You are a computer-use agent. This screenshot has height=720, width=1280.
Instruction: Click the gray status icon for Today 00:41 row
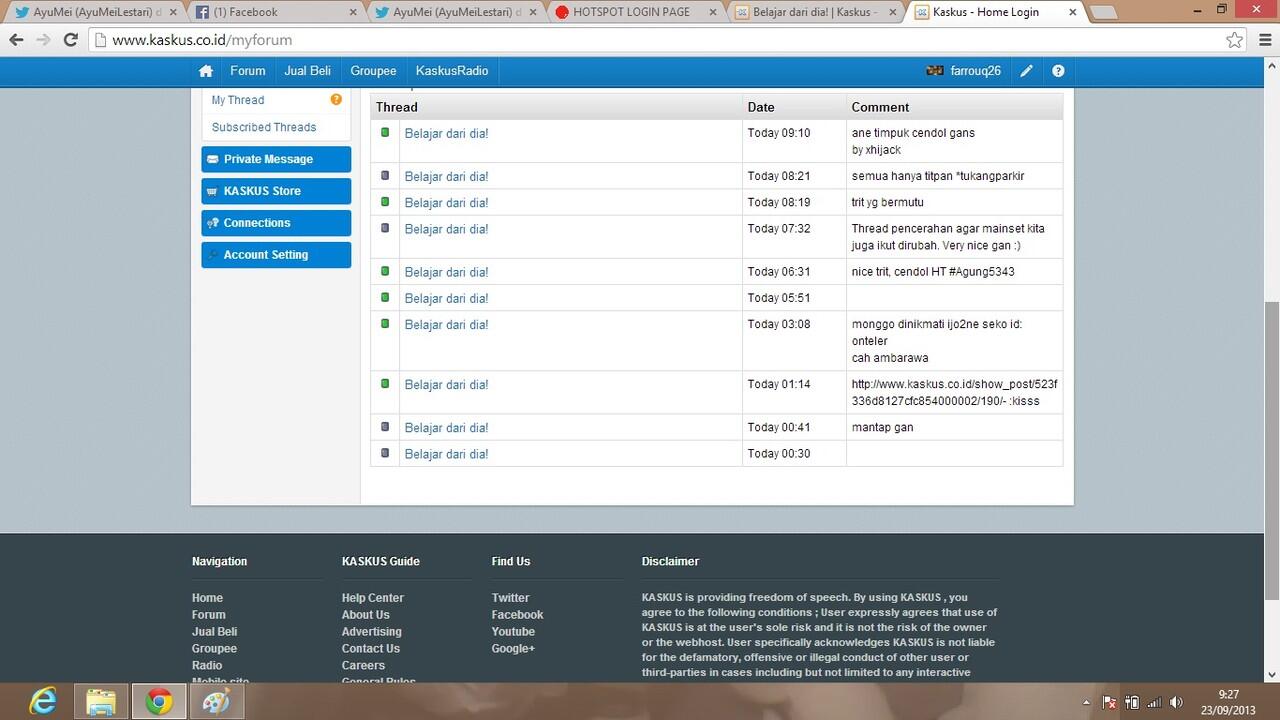(x=385, y=426)
